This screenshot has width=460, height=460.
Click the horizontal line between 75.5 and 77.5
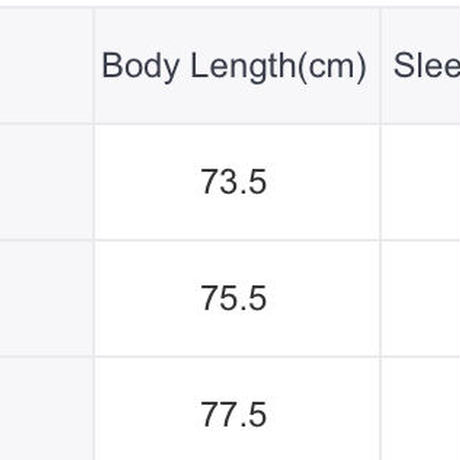[x=237, y=357]
